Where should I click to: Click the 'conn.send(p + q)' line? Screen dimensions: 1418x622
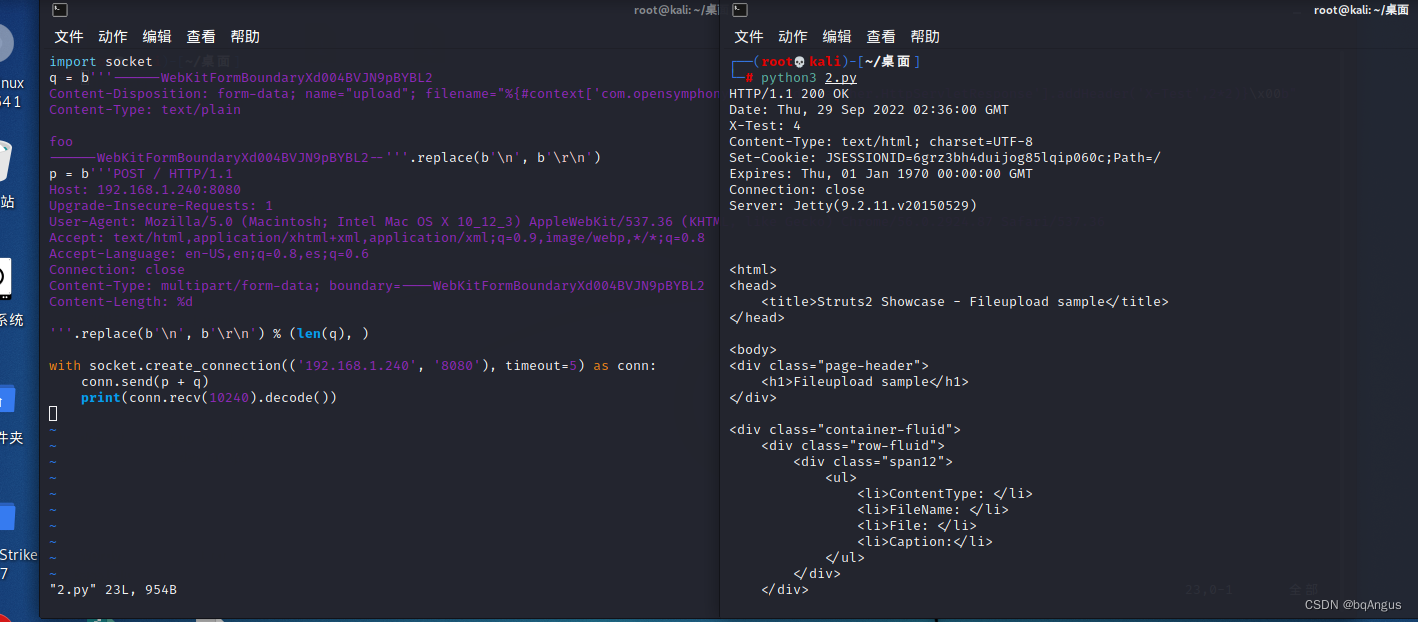(x=145, y=382)
